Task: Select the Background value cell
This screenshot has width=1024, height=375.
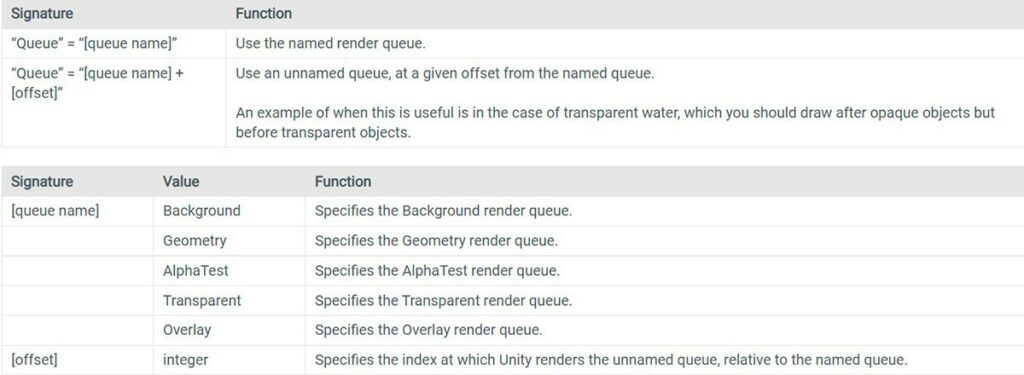Action: pos(229,212)
